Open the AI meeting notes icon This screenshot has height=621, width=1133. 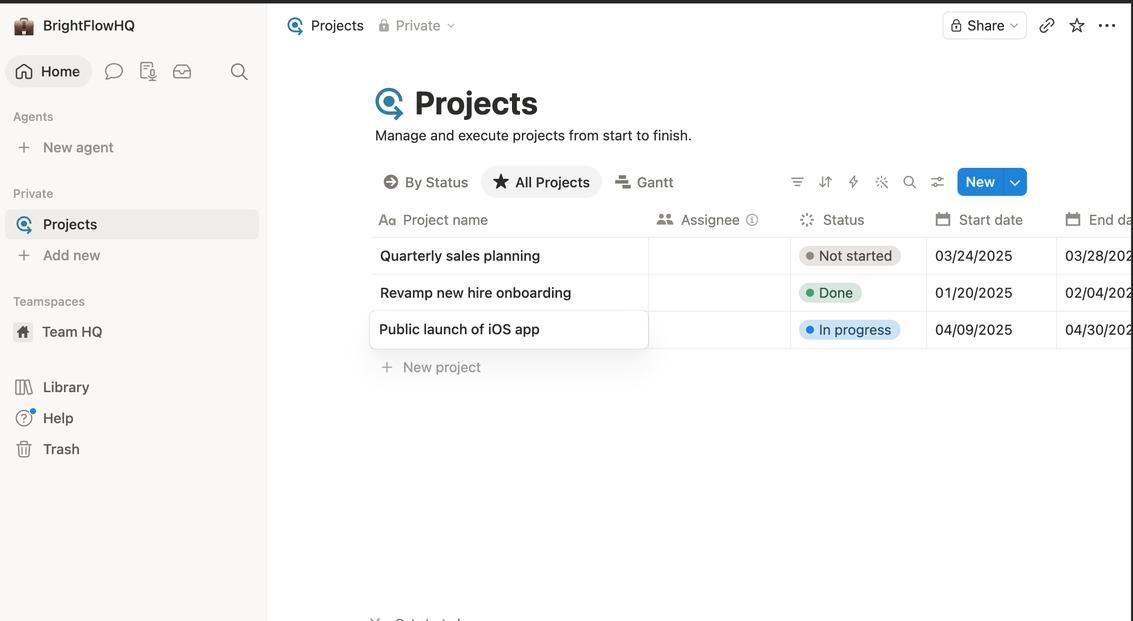click(148, 72)
